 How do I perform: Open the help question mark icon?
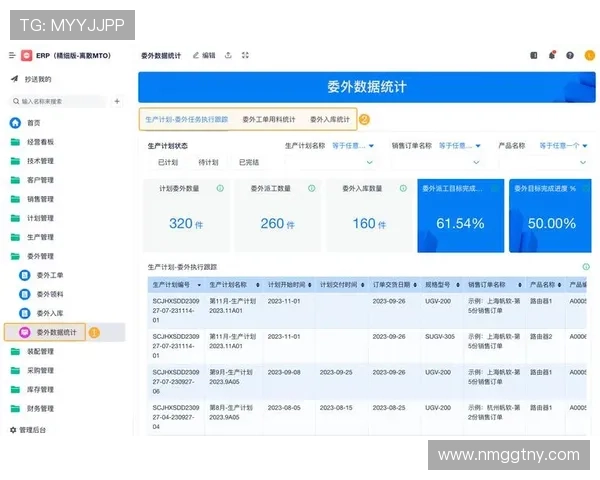point(570,56)
